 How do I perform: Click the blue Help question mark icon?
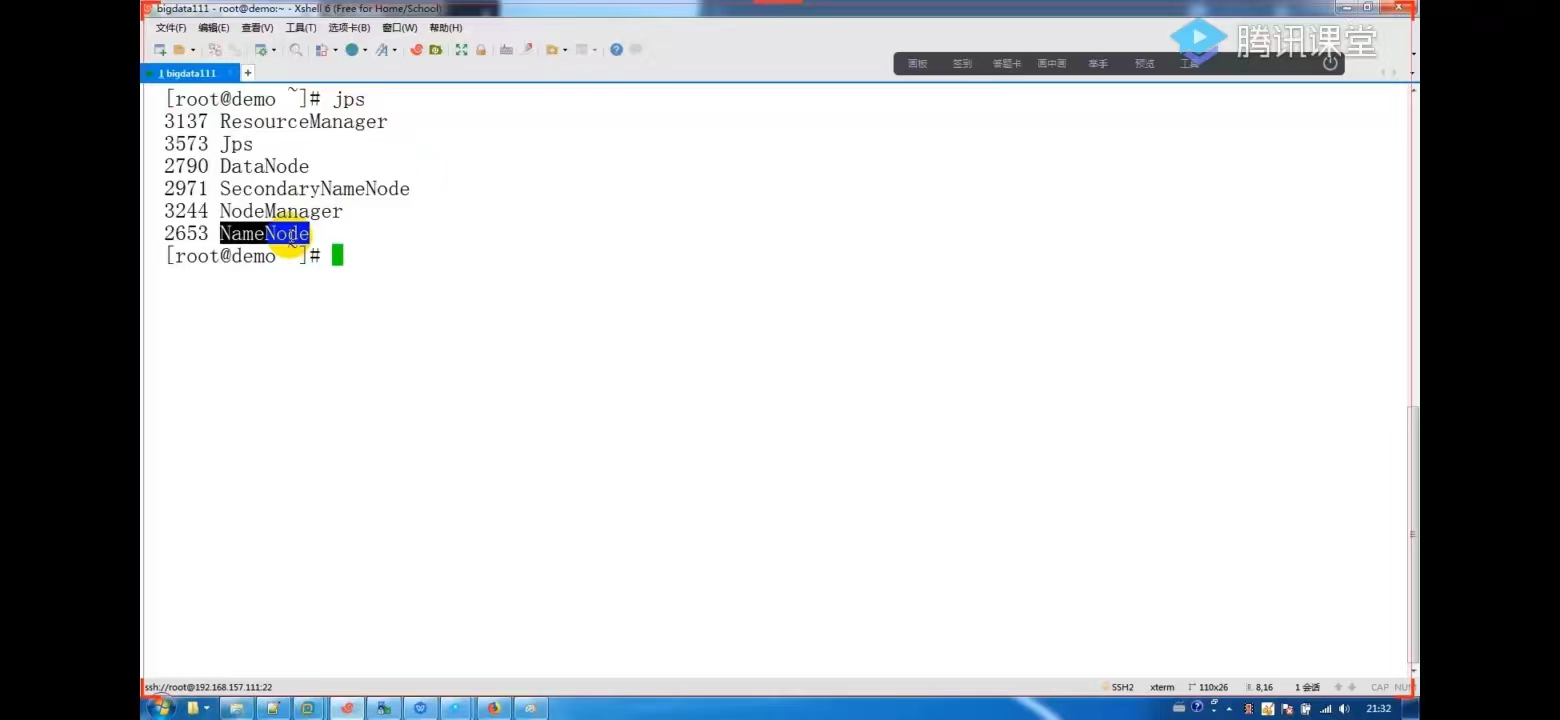pyautogui.click(x=616, y=50)
